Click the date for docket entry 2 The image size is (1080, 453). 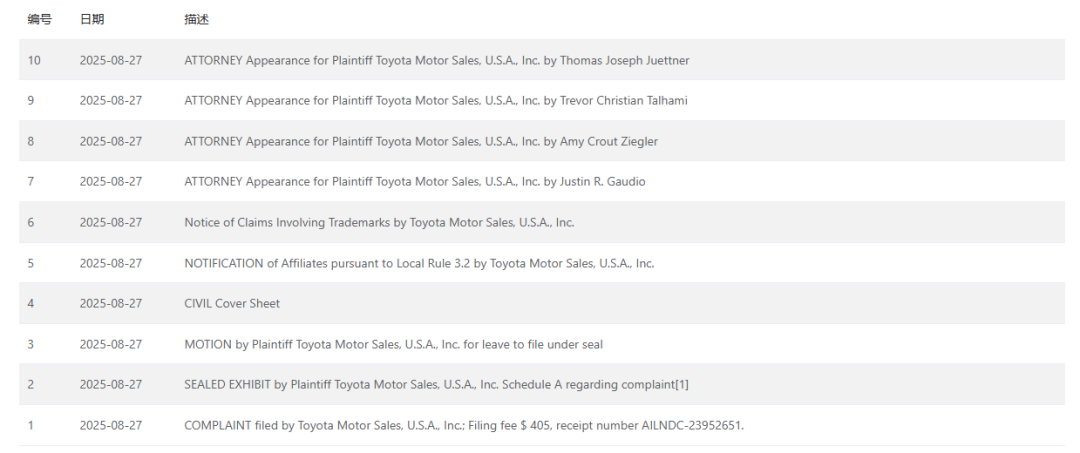click(x=111, y=384)
